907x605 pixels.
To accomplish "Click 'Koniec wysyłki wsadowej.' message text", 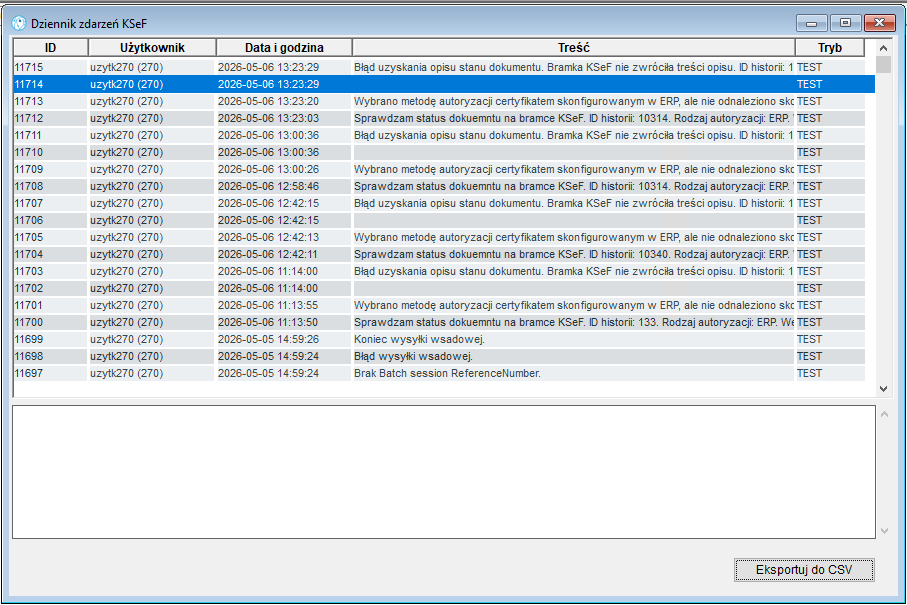I will pyautogui.click(x=419, y=340).
